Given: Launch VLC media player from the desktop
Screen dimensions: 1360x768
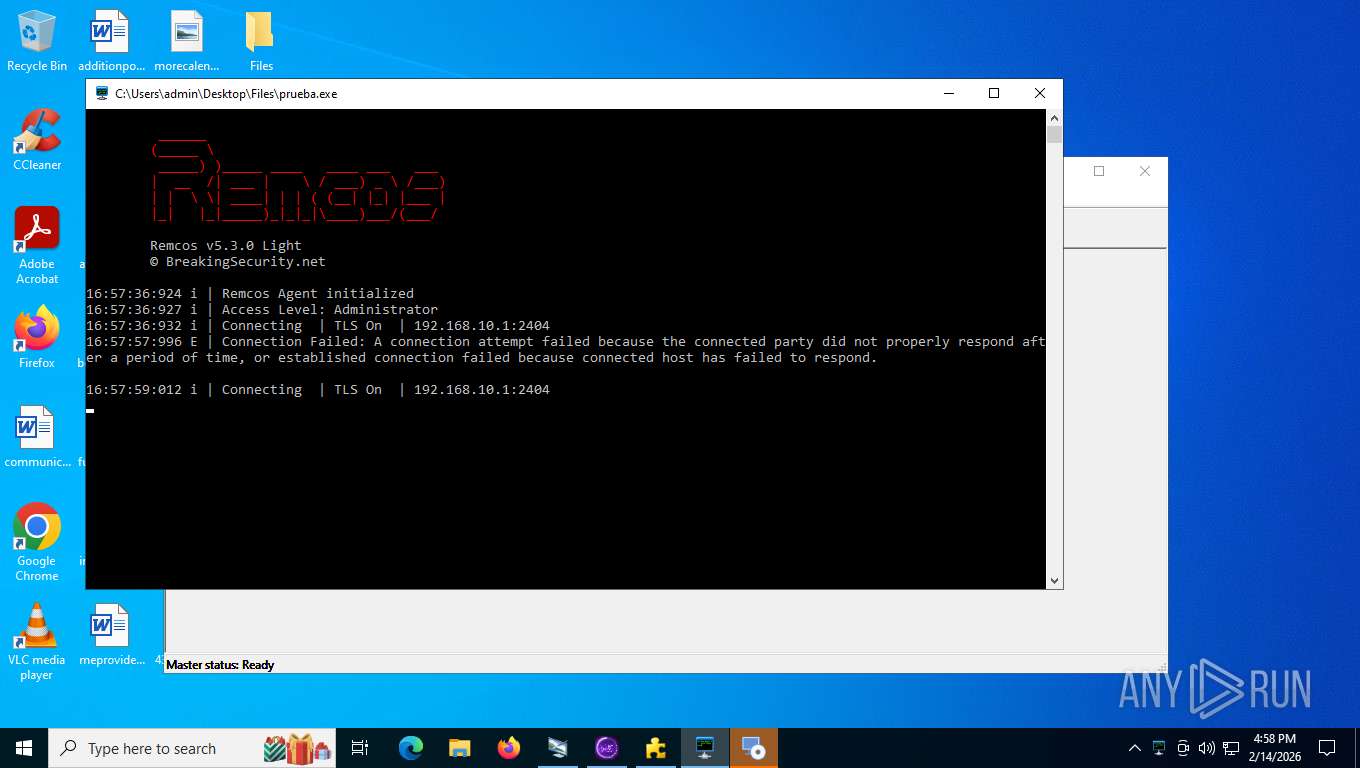Looking at the screenshot, I should (37, 641).
